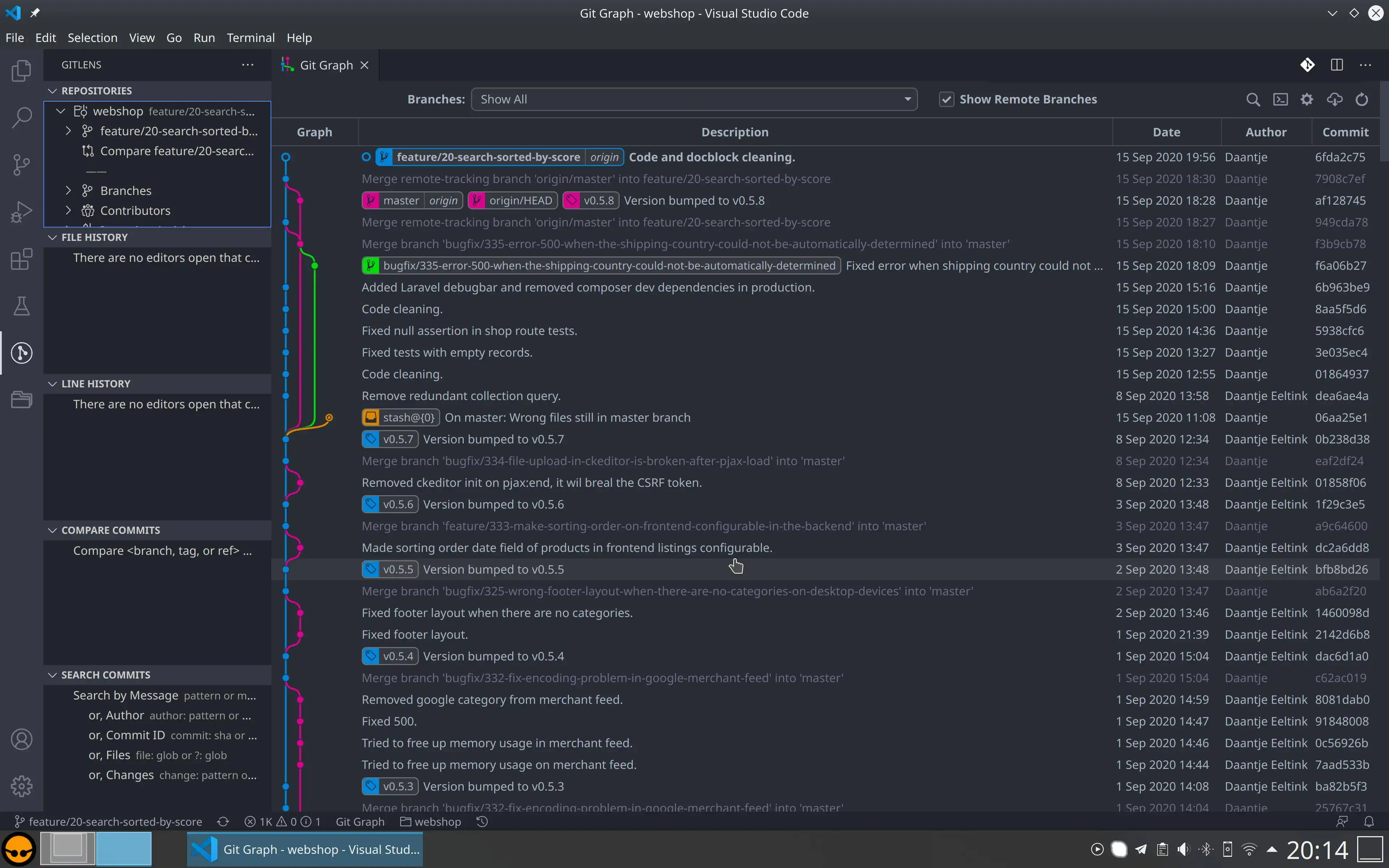Screen dimensions: 1389x868
Task: Click the Git Graph search icon
Action: (1253, 99)
